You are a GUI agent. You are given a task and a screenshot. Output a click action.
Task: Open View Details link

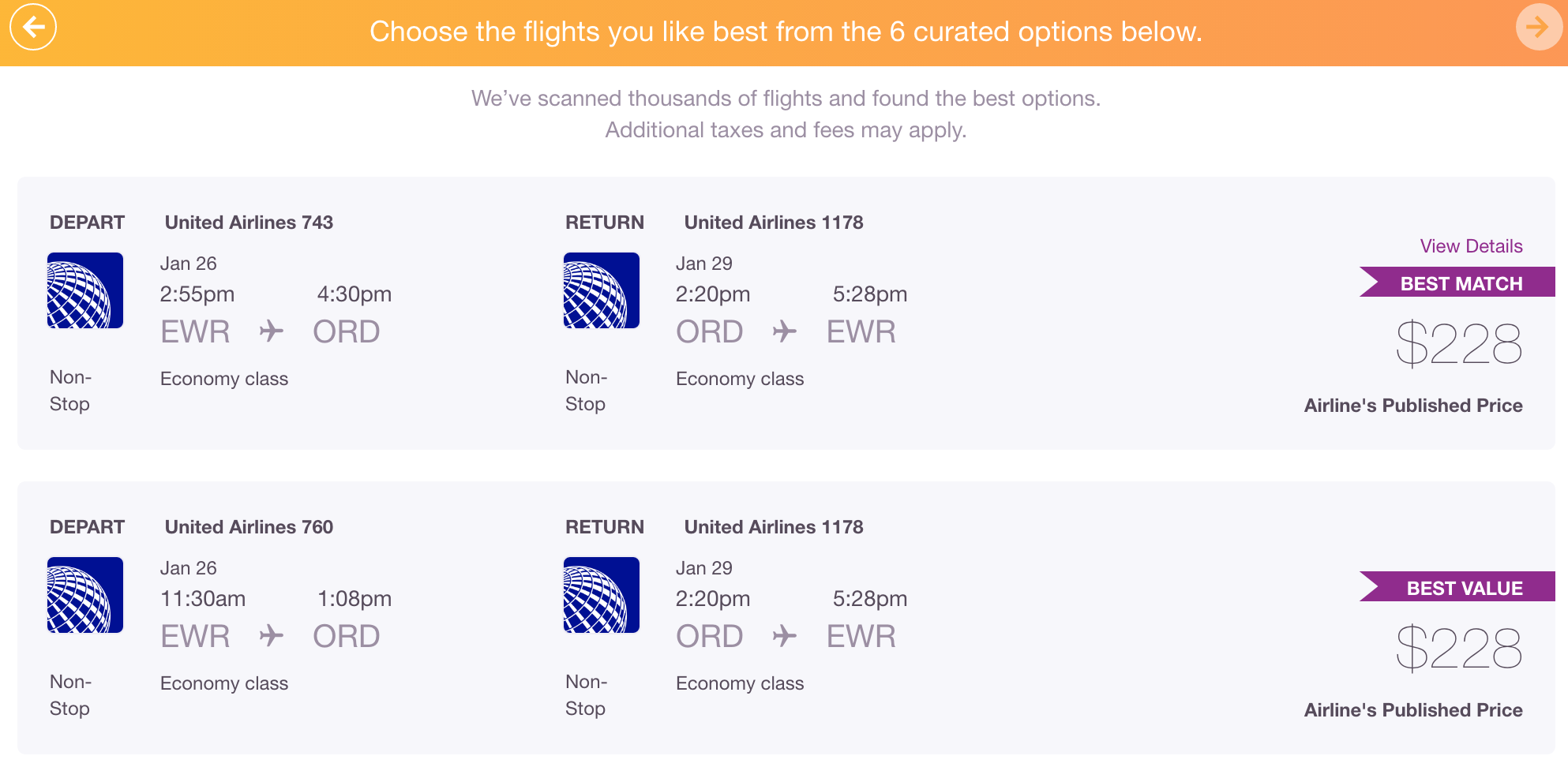click(1471, 246)
